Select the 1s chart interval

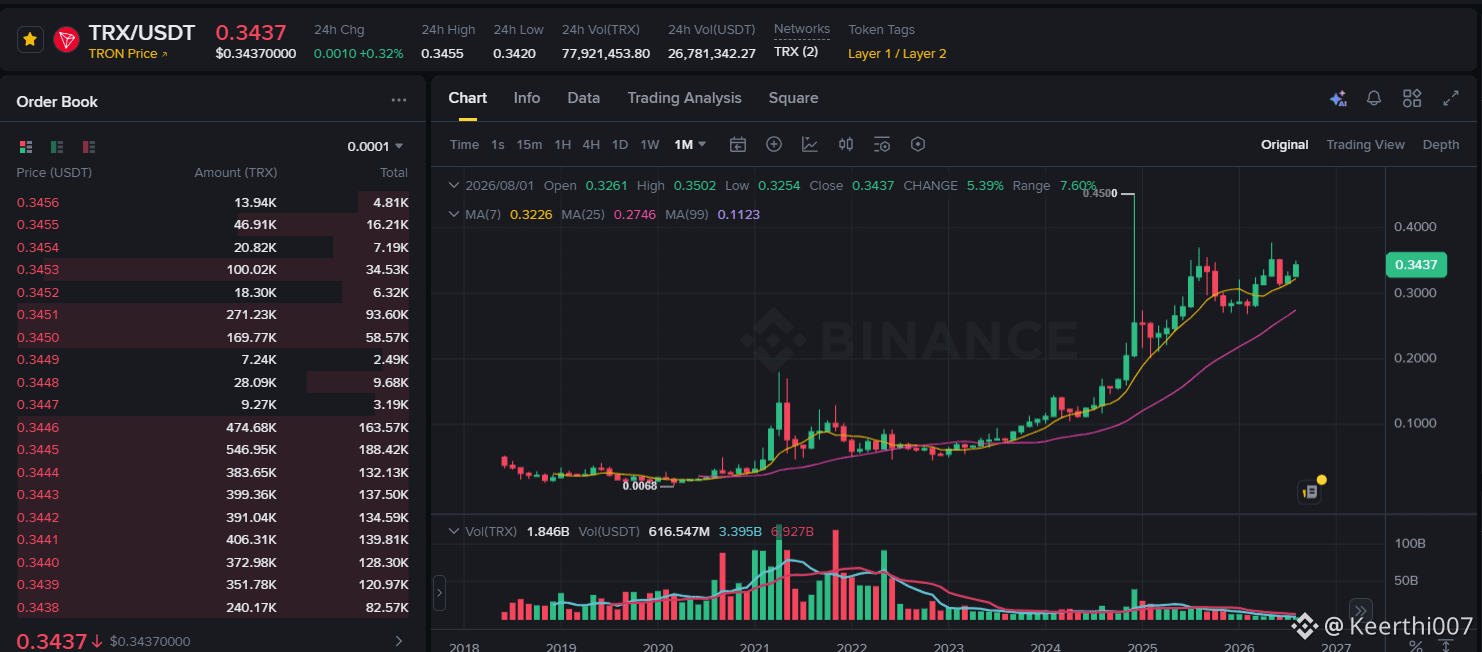click(x=498, y=145)
